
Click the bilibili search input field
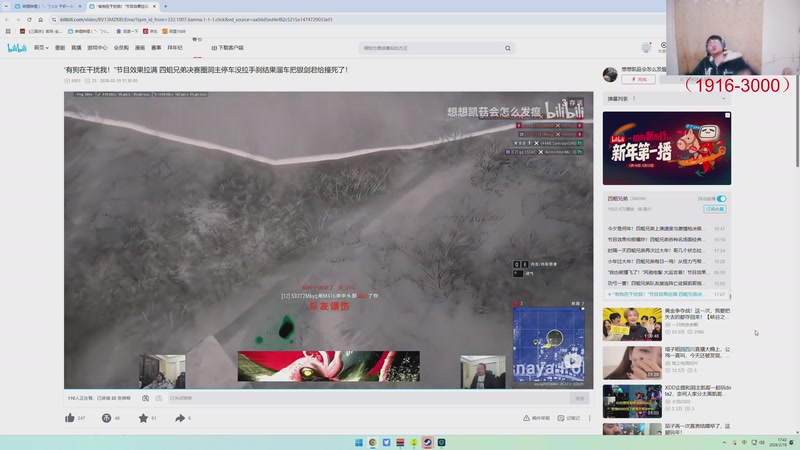(x=431, y=48)
